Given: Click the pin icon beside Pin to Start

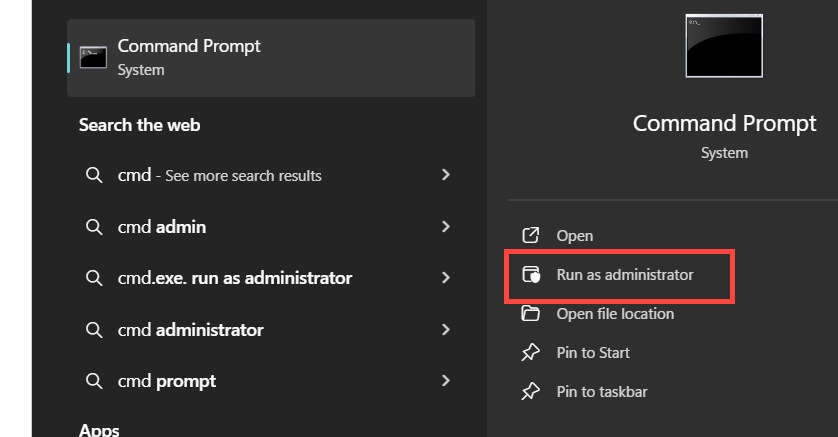Looking at the screenshot, I should pos(531,352).
